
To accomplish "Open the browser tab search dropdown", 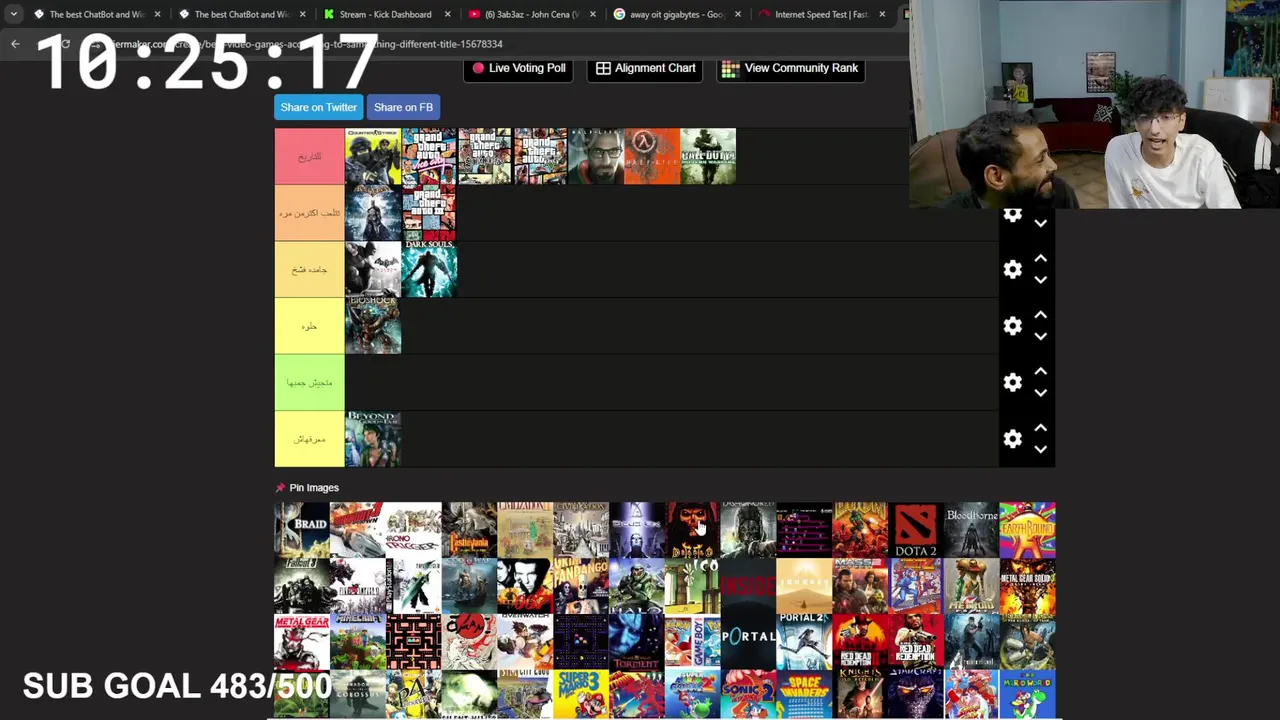I will pos(13,14).
